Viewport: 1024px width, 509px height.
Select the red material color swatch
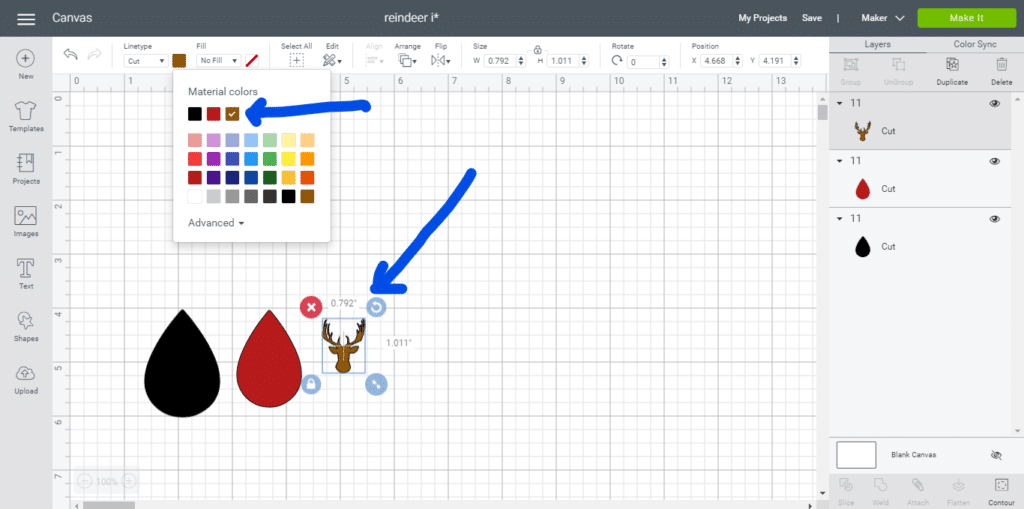[214, 114]
